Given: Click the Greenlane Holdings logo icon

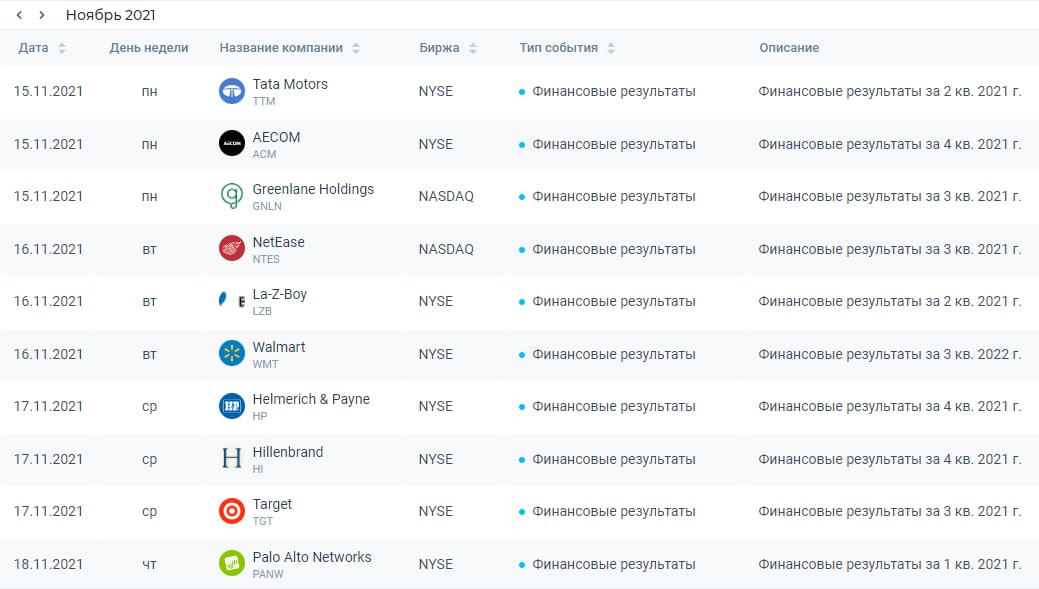Looking at the screenshot, I should [232, 196].
